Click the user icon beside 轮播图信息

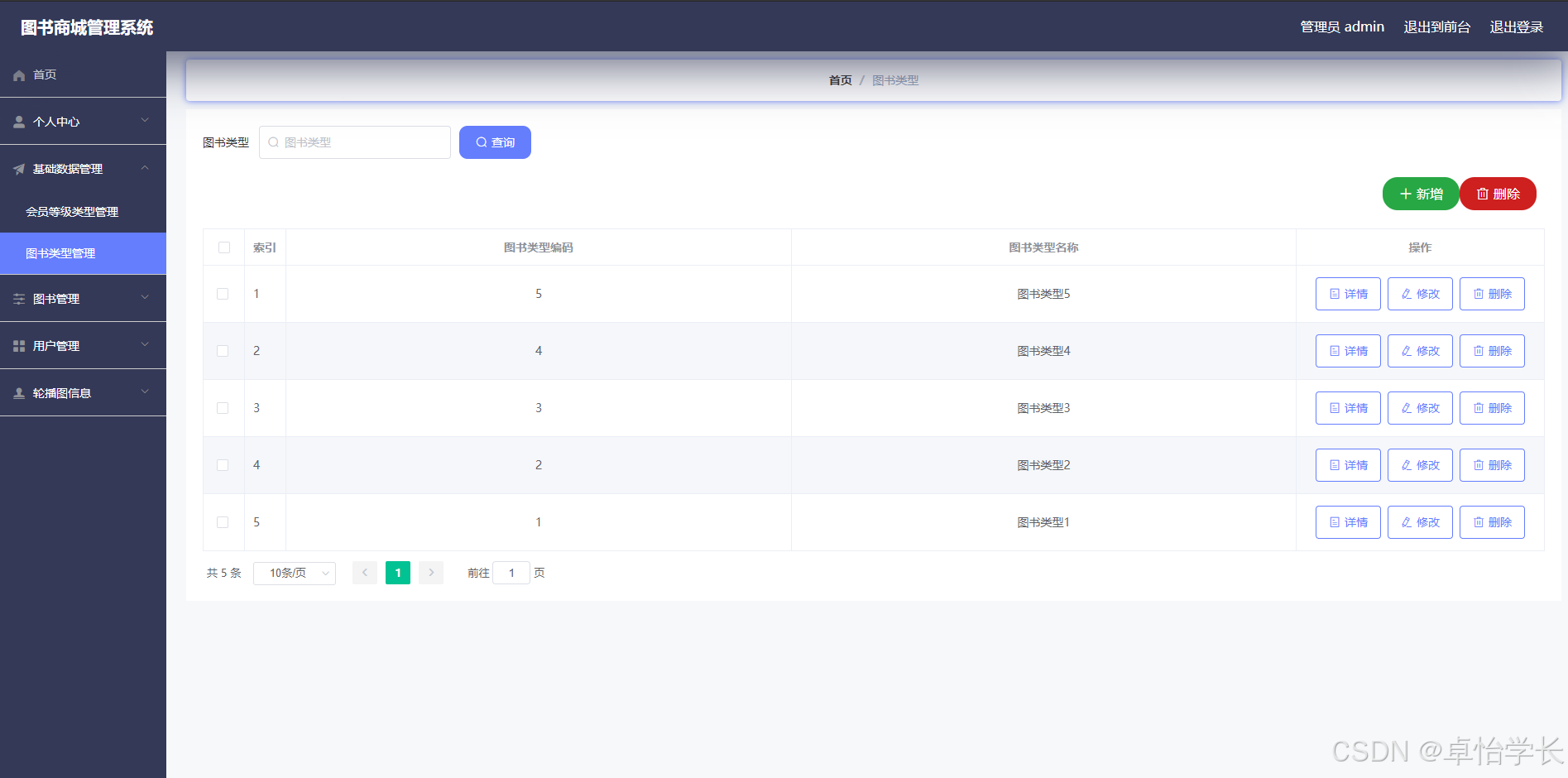point(19,394)
